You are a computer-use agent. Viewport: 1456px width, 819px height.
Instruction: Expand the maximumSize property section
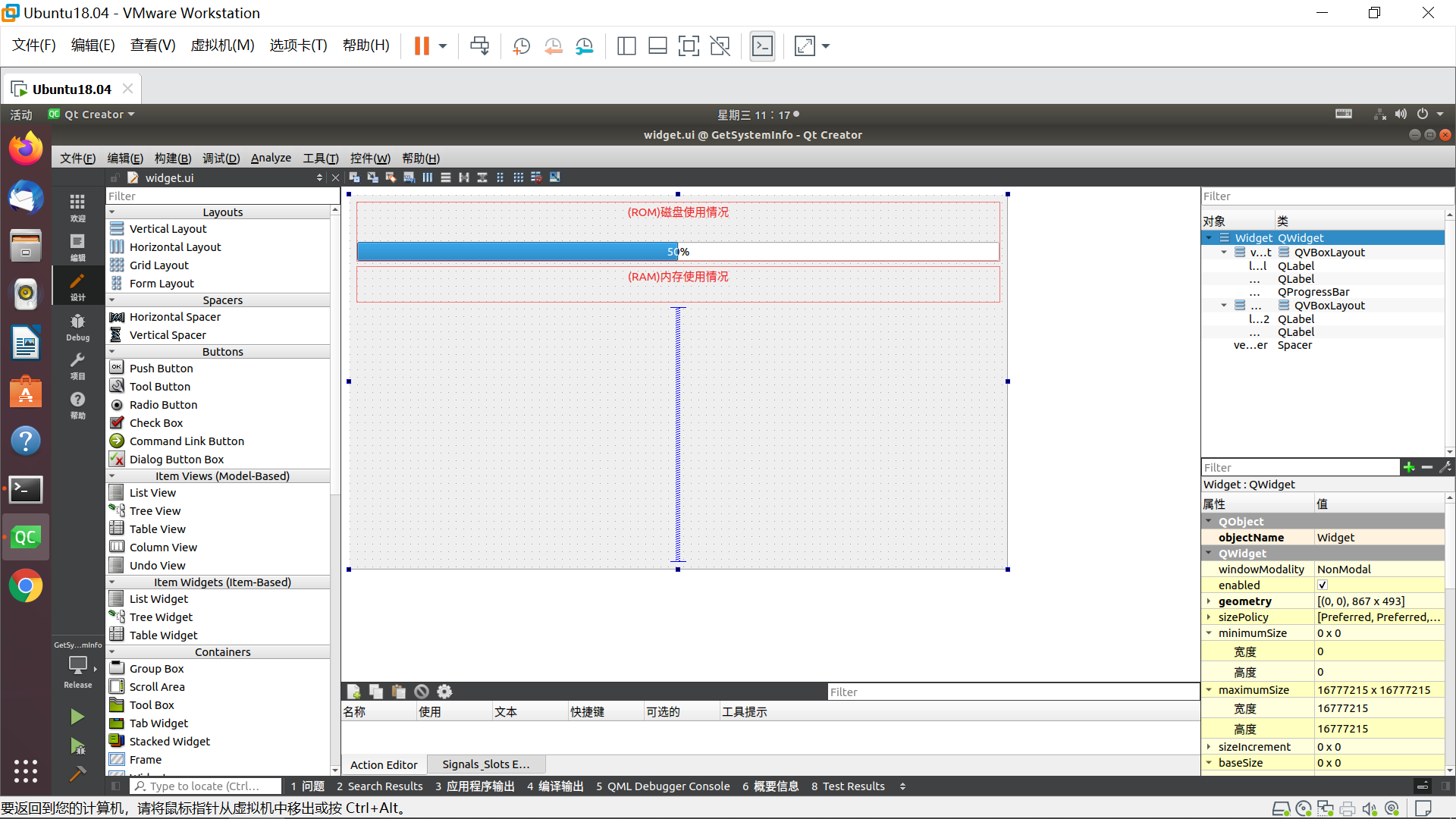point(1208,689)
